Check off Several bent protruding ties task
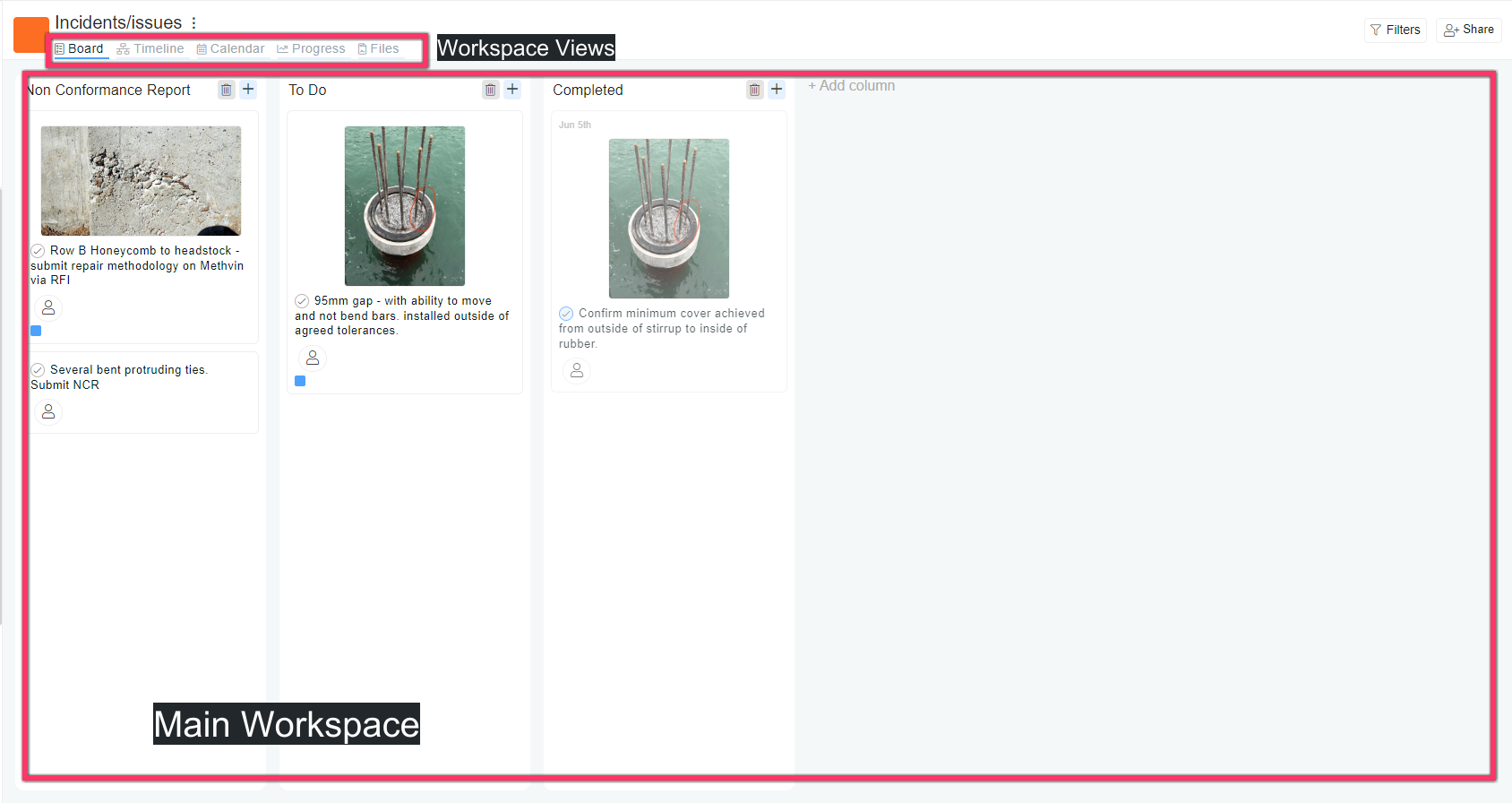Viewport: 1512px width, 803px height. coord(39,370)
